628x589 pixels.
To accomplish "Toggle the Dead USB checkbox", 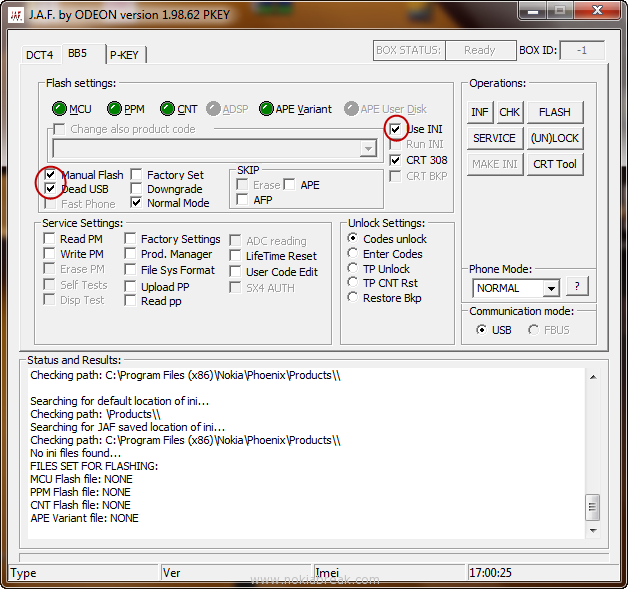I will tap(50, 189).
